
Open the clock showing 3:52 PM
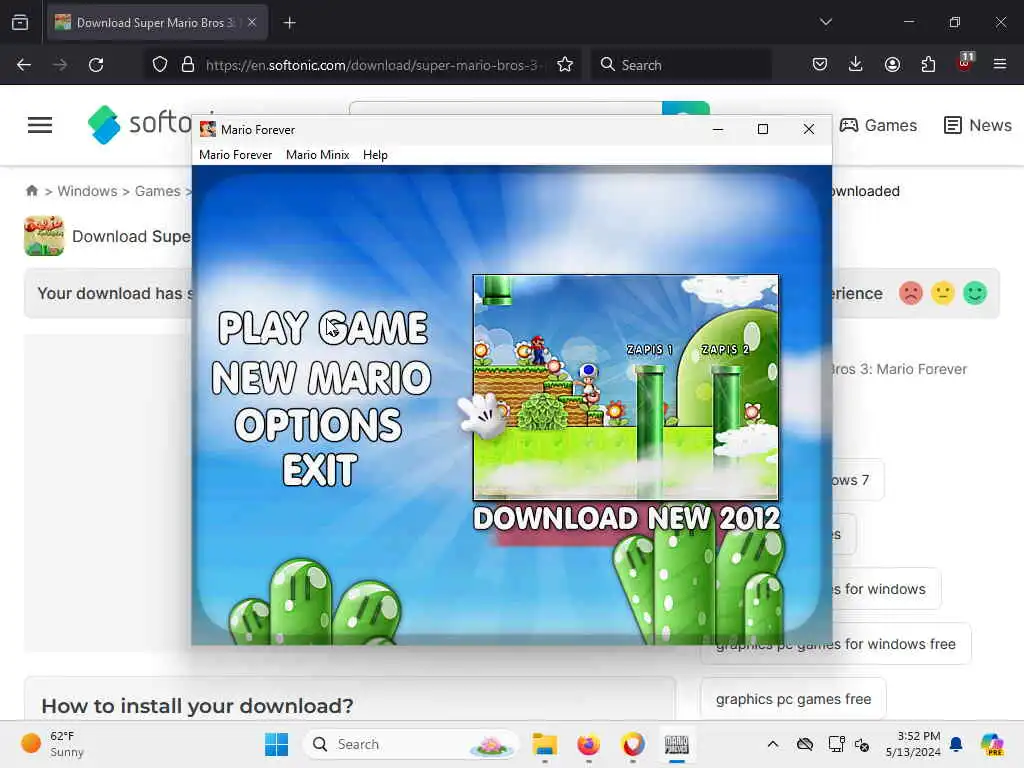tap(913, 744)
